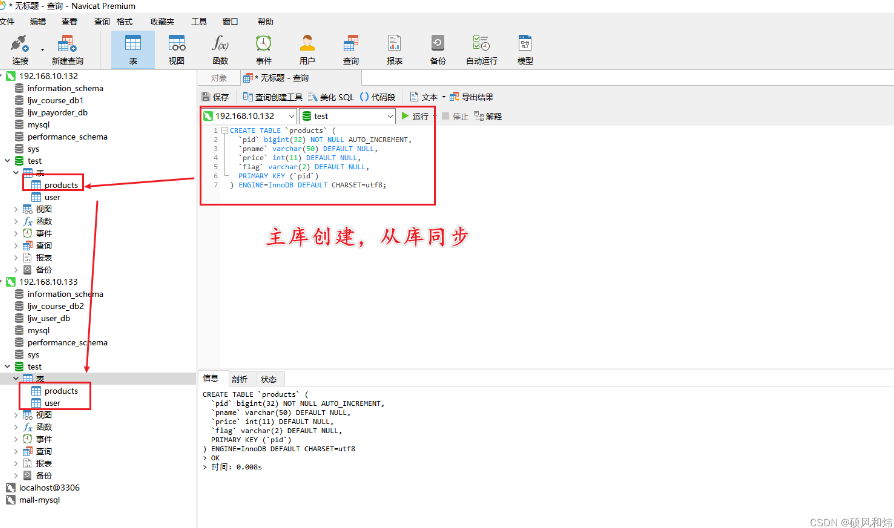This screenshot has height=528, width=894.
Task: Open the Query (查询) toolbar icon
Action: pyautogui.click(x=351, y=50)
